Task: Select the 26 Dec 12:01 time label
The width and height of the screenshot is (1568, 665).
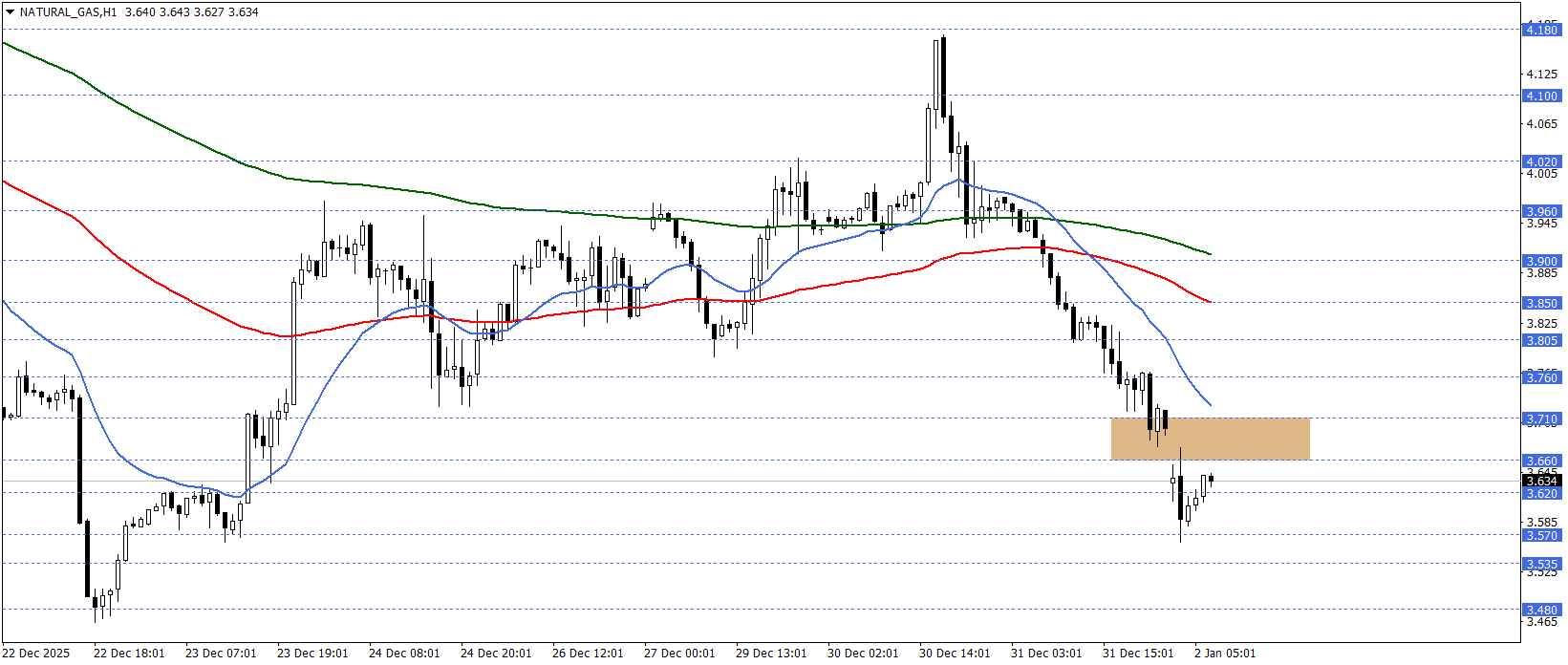Action: 588,654
